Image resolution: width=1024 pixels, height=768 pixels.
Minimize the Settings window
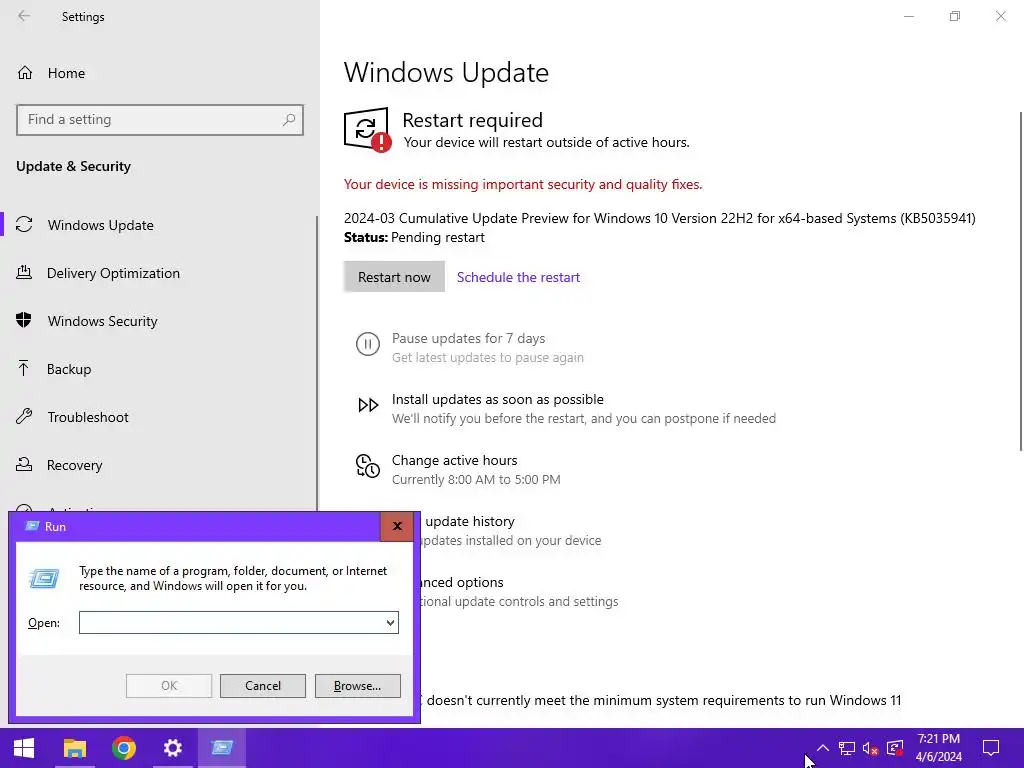pyautogui.click(x=908, y=16)
